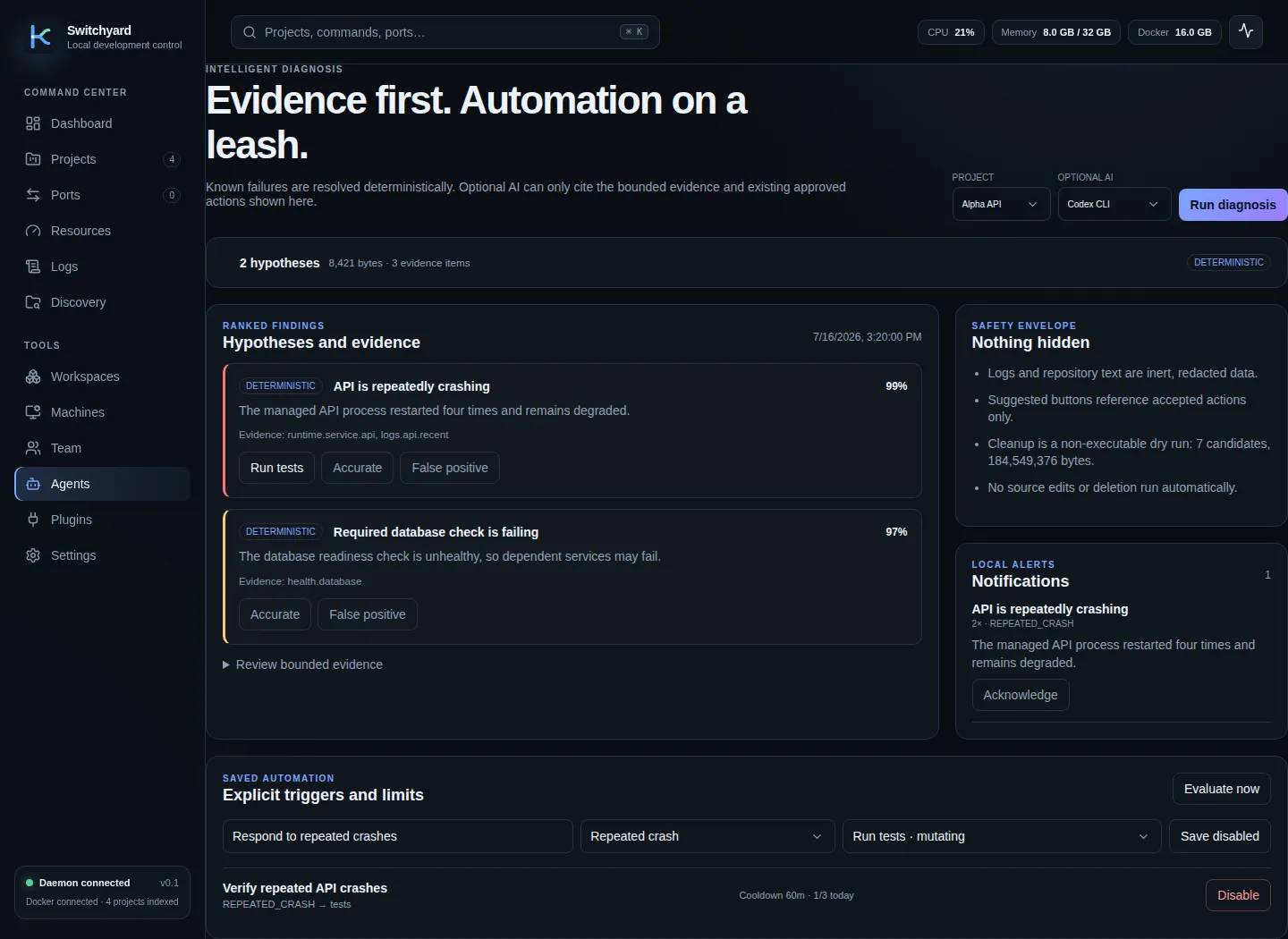The width and height of the screenshot is (1288, 939).
Task: Open the Run tests · mutating dropdown
Action: (1002, 836)
